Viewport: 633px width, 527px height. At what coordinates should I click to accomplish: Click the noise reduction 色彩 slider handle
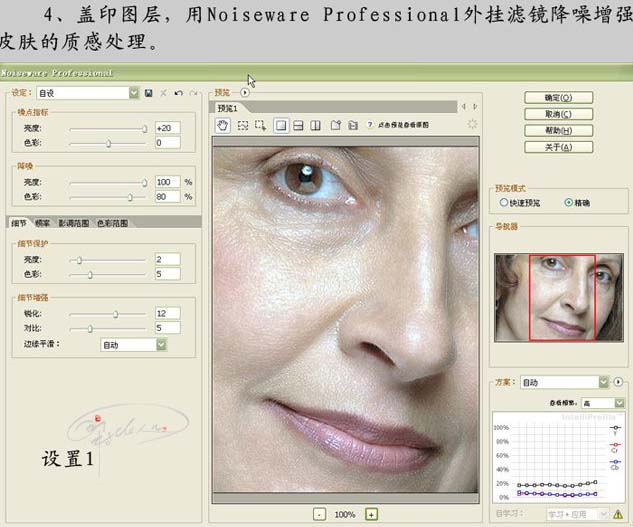[130, 197]
